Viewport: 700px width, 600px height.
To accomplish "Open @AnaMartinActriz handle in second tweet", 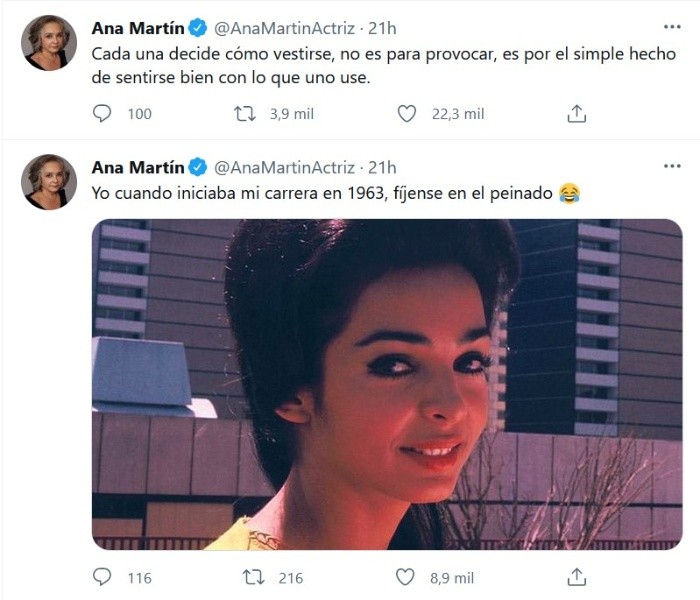I will [x=284, y=167].
